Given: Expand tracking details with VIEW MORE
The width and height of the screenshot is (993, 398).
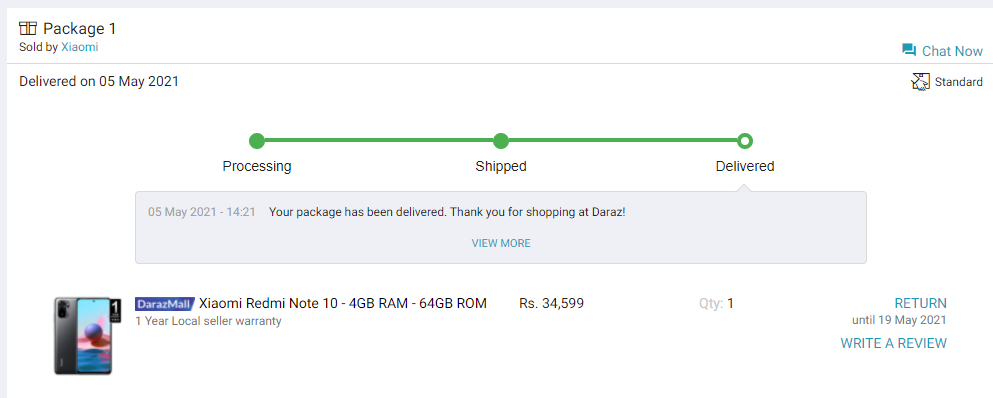Looking at the screenshot, I should pos(501,243).
